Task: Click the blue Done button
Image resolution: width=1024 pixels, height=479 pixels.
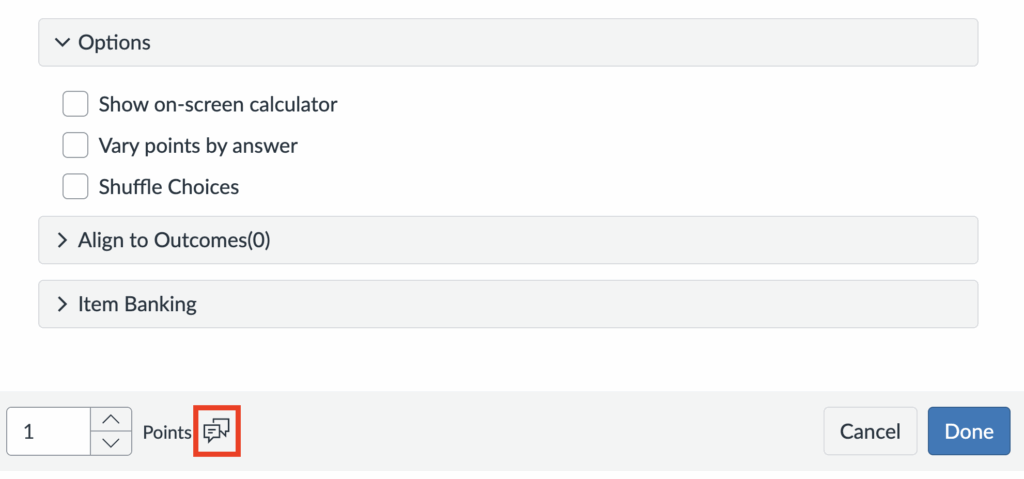Action: pos(968,431)
